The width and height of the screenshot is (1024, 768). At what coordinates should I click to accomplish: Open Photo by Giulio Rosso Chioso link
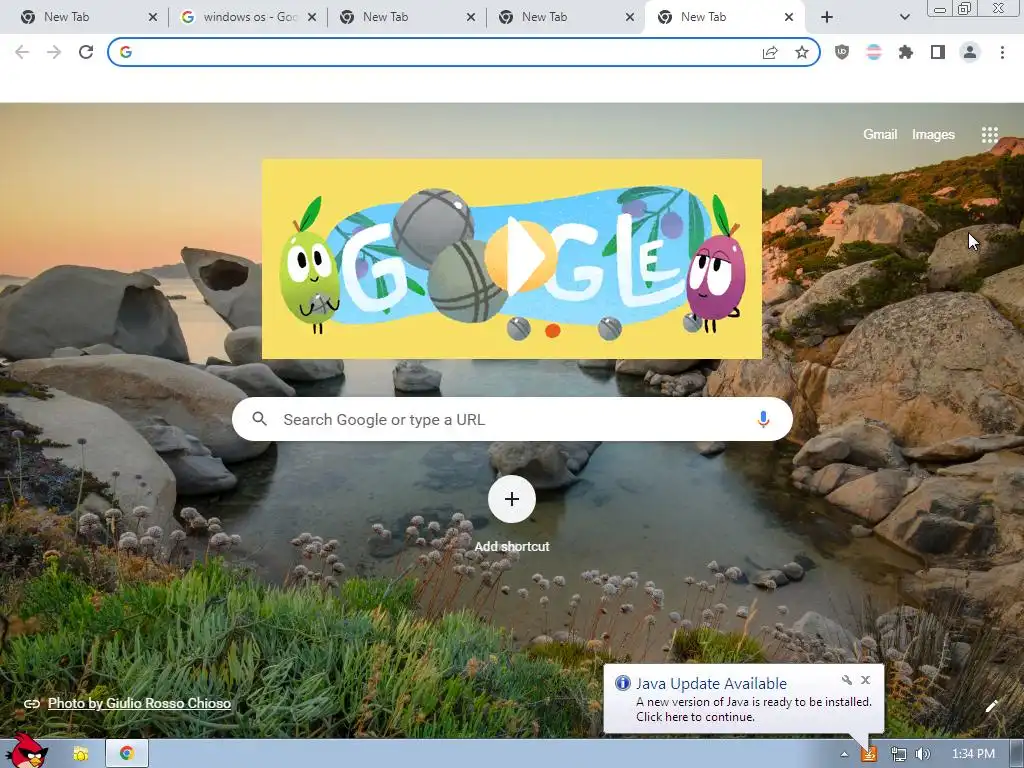[x=139, y=703]
